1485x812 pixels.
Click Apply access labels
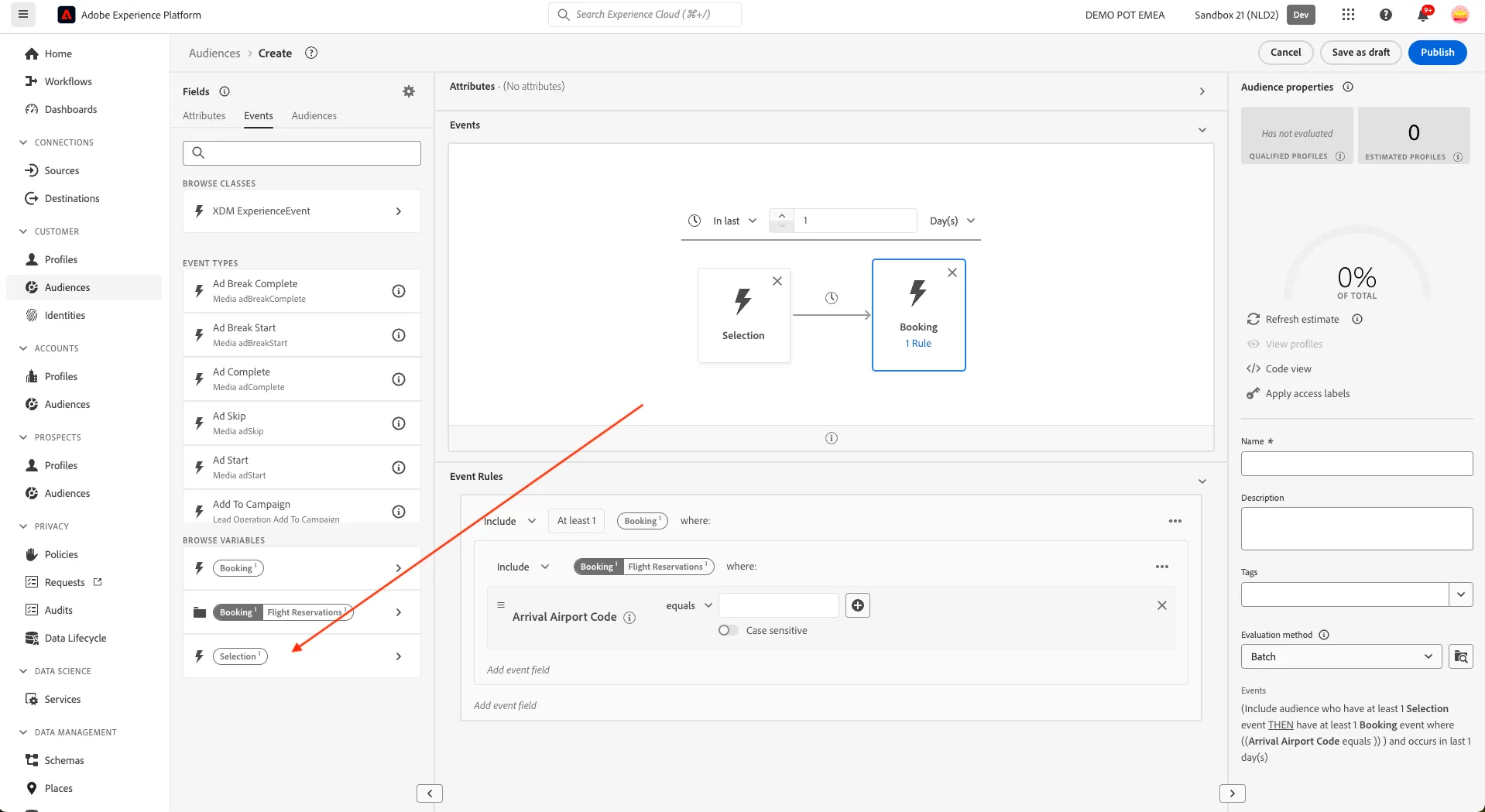[1307, 393]
